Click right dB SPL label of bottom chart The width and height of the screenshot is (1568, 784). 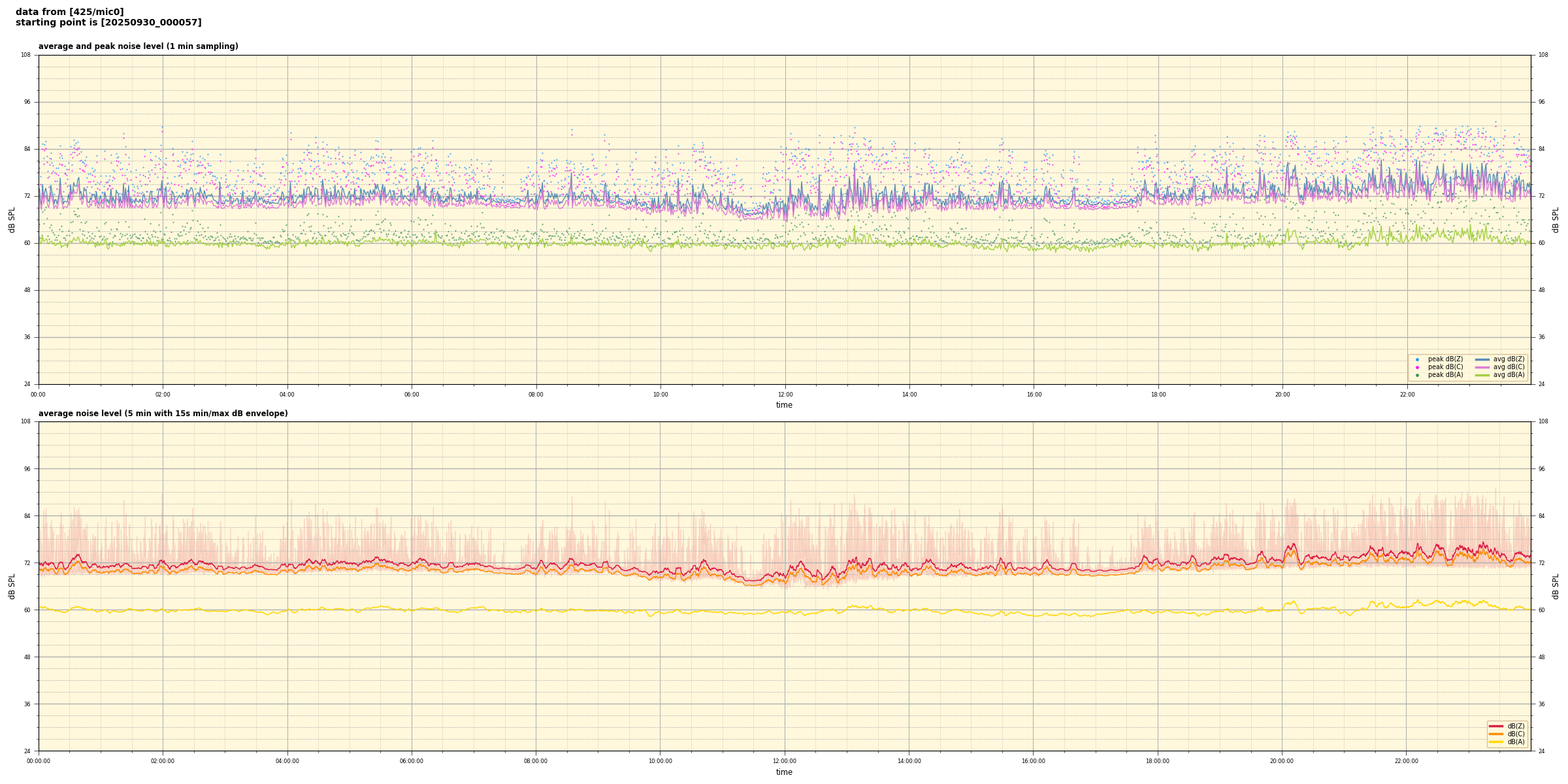(x=1556, y=586)
